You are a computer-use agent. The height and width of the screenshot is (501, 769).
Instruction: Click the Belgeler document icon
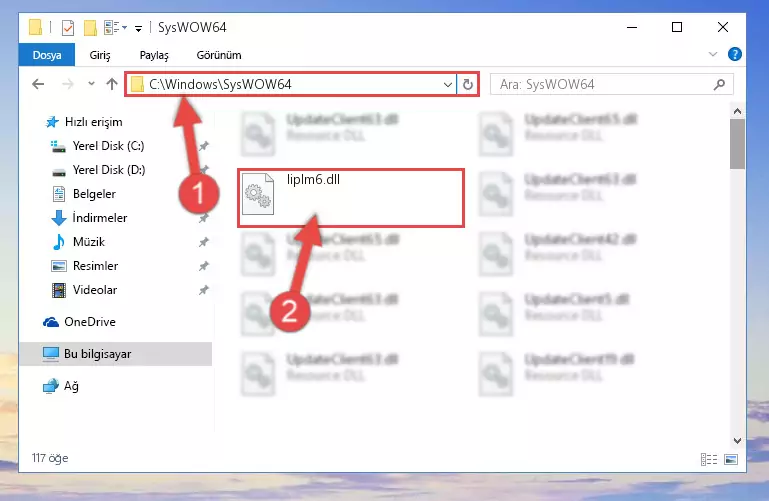pyautogui.click(x=59, y=194)
